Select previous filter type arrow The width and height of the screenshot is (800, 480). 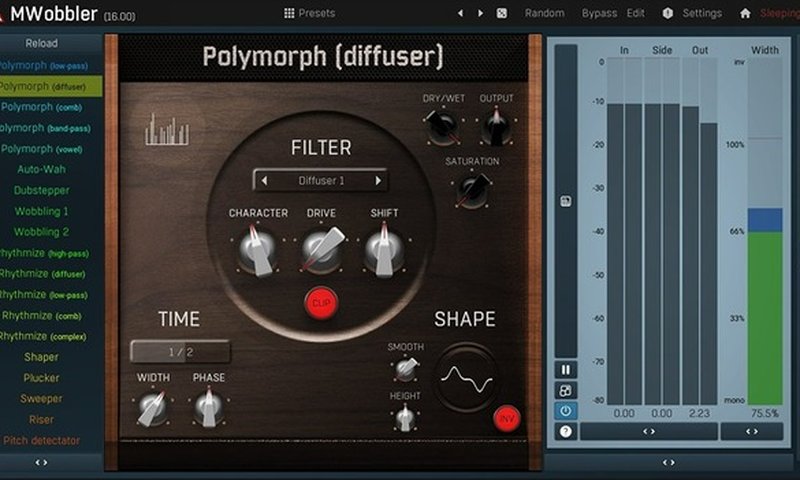point(264,181)
